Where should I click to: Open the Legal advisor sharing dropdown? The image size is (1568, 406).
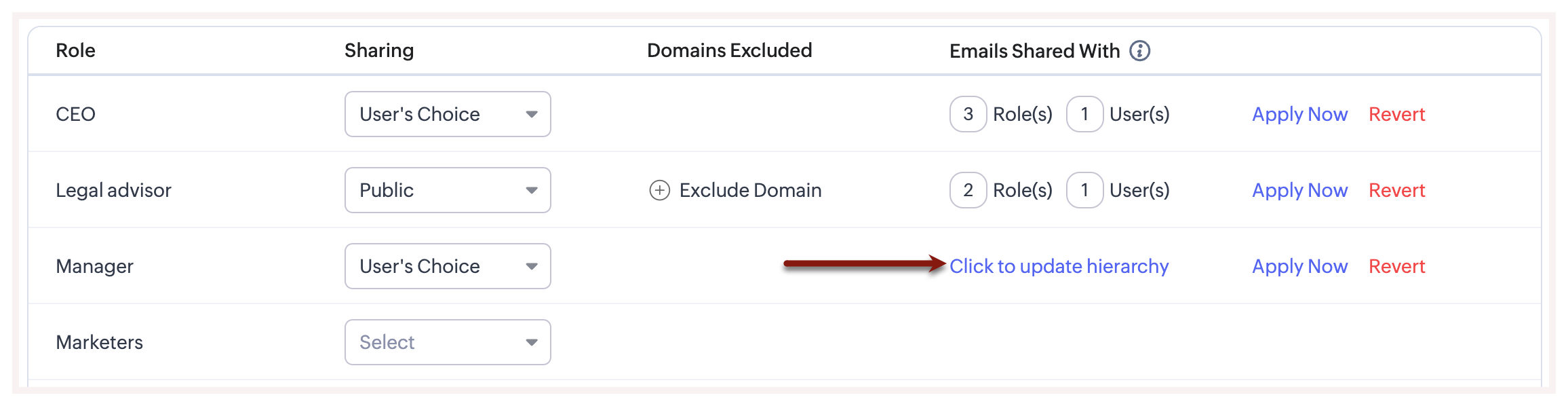(448, 190)
